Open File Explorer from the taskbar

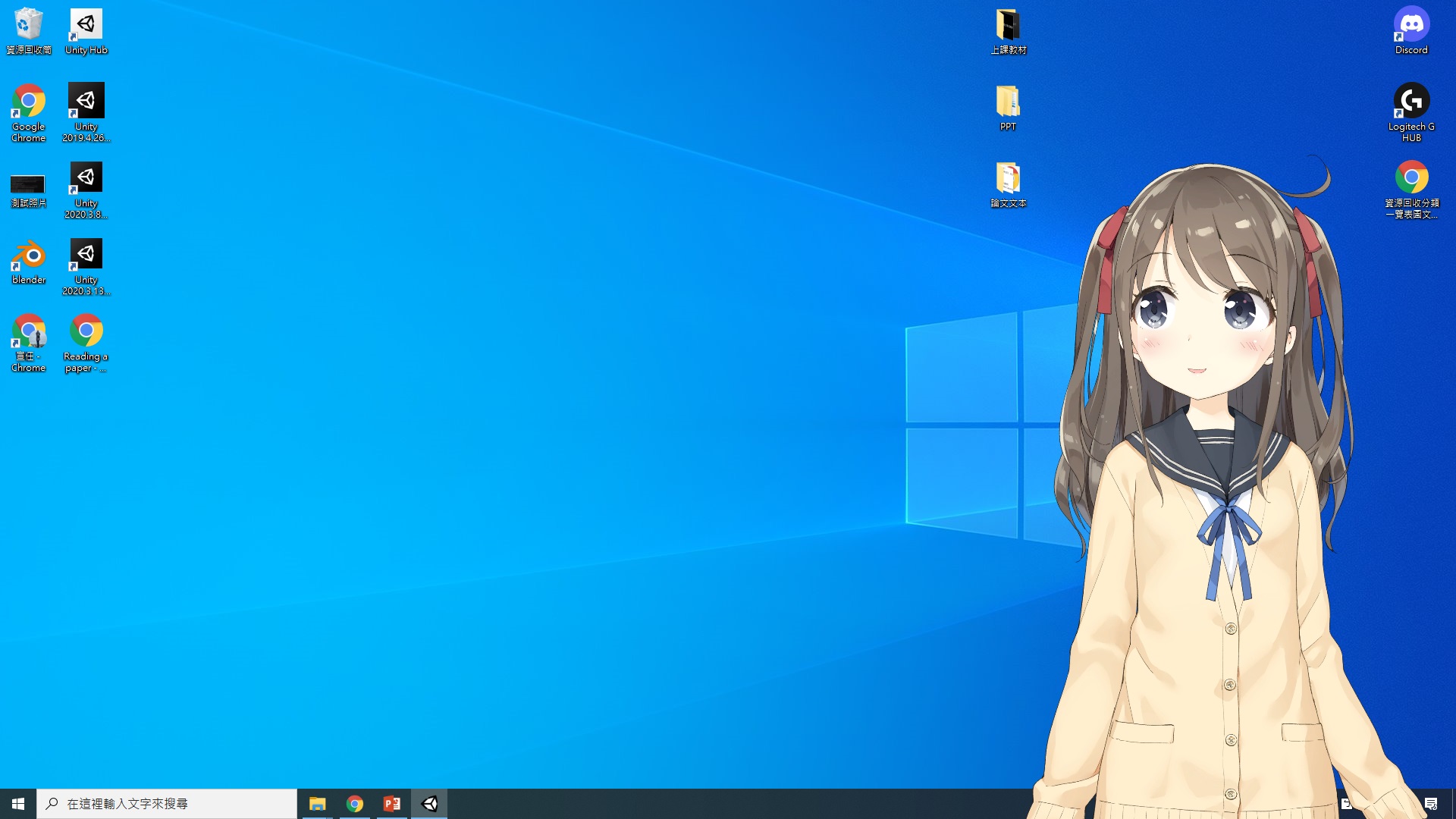coord(317,804)
